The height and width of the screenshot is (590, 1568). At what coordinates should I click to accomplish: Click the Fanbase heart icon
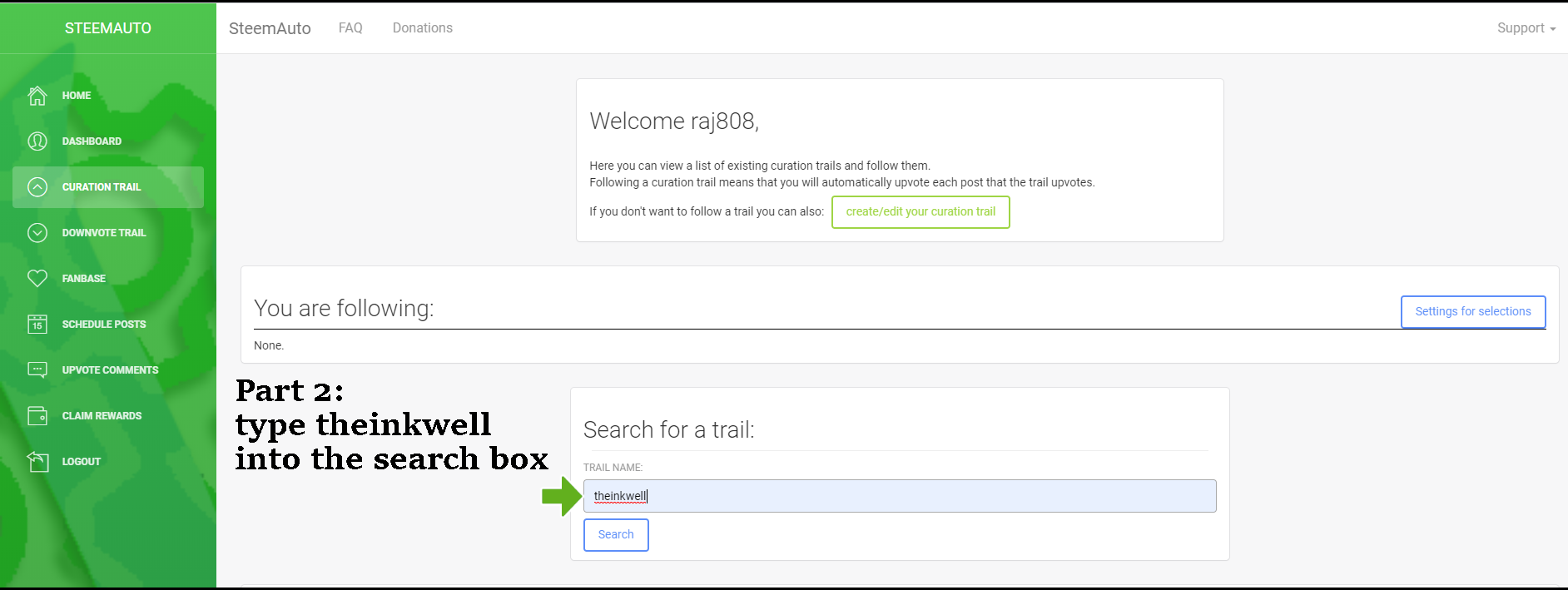click(37, 279)
